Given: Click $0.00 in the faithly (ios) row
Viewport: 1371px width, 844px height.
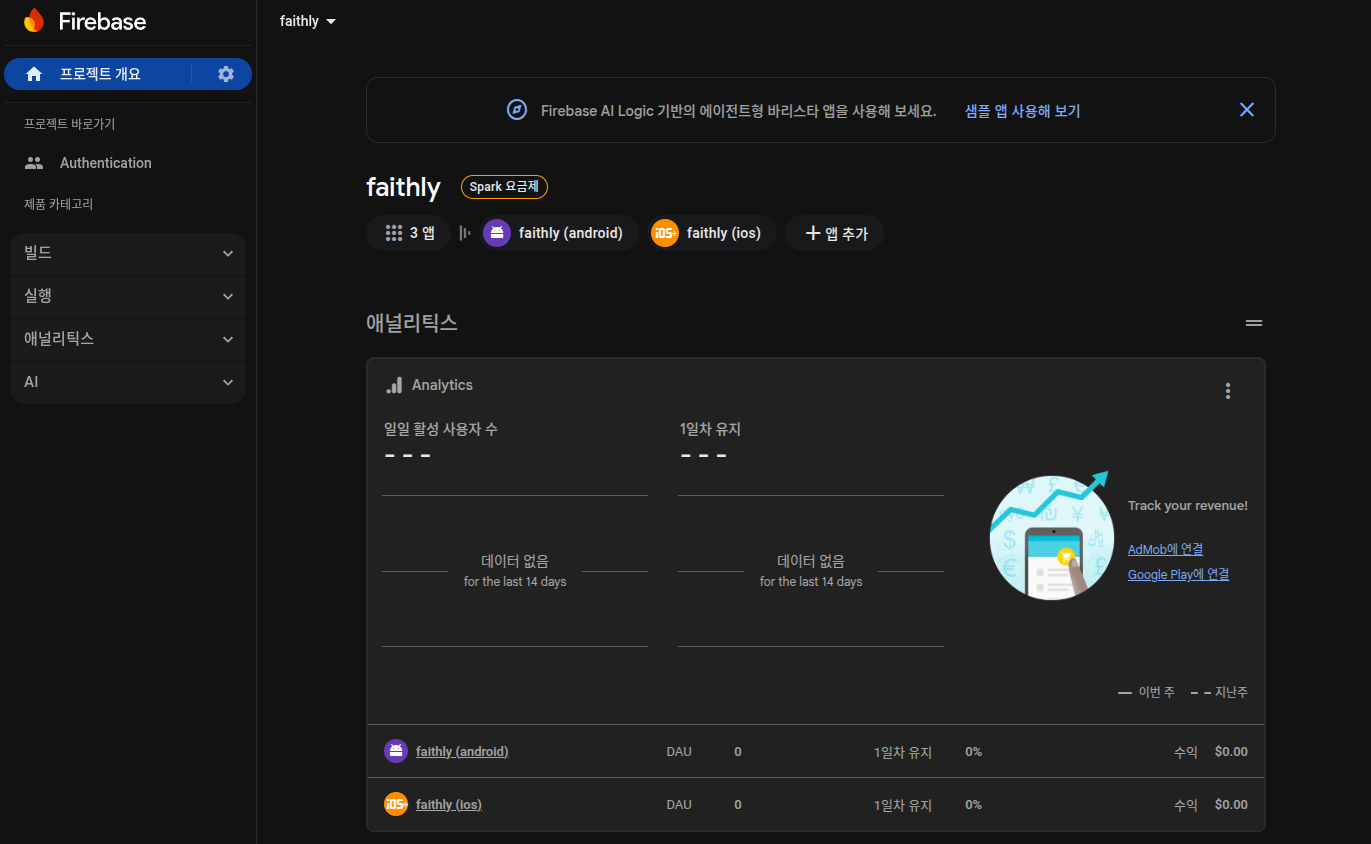Looking at the screenshot, I should tap(1231, 804).
